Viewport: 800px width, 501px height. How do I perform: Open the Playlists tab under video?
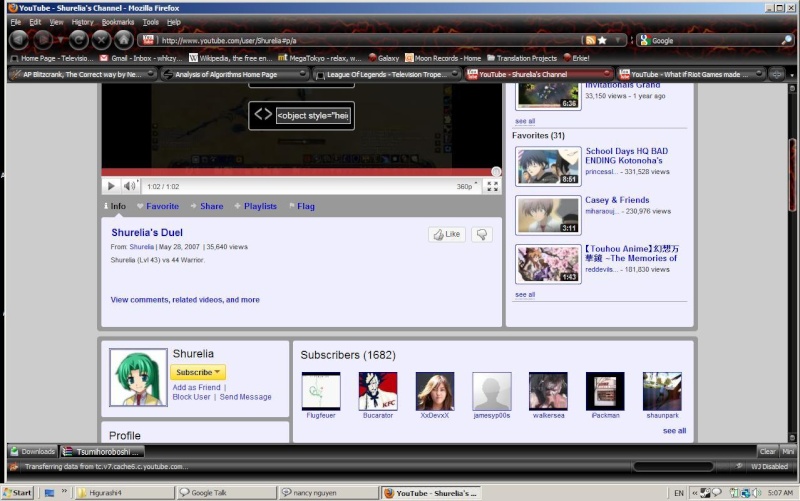(255, 206)
